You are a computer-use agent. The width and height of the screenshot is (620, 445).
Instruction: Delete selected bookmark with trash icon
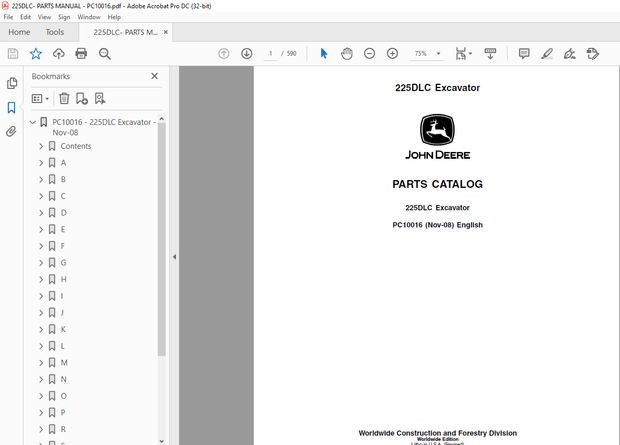click(64, 98)
